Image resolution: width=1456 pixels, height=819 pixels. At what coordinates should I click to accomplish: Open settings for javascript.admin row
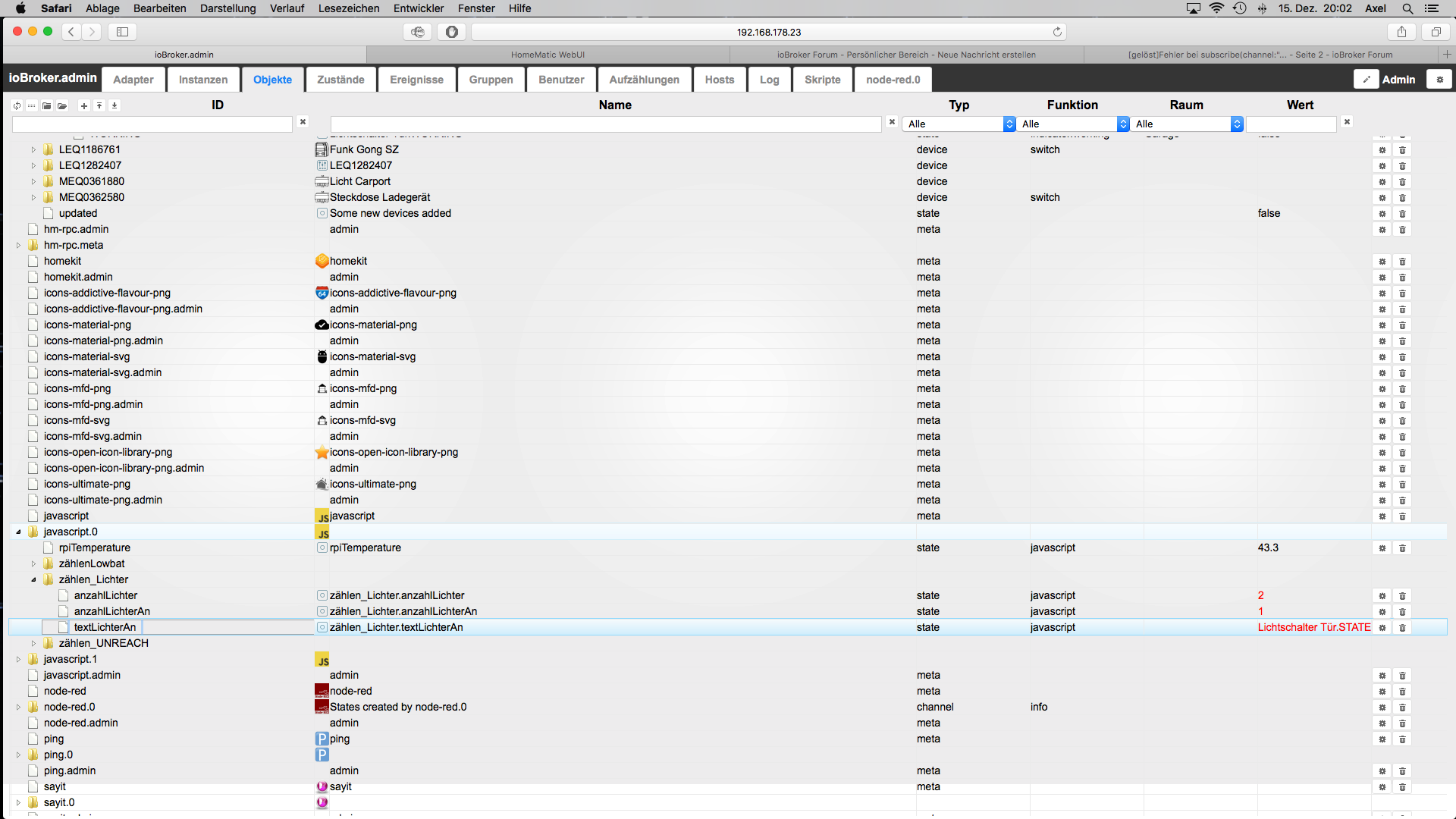click(x=1382, y=676)
